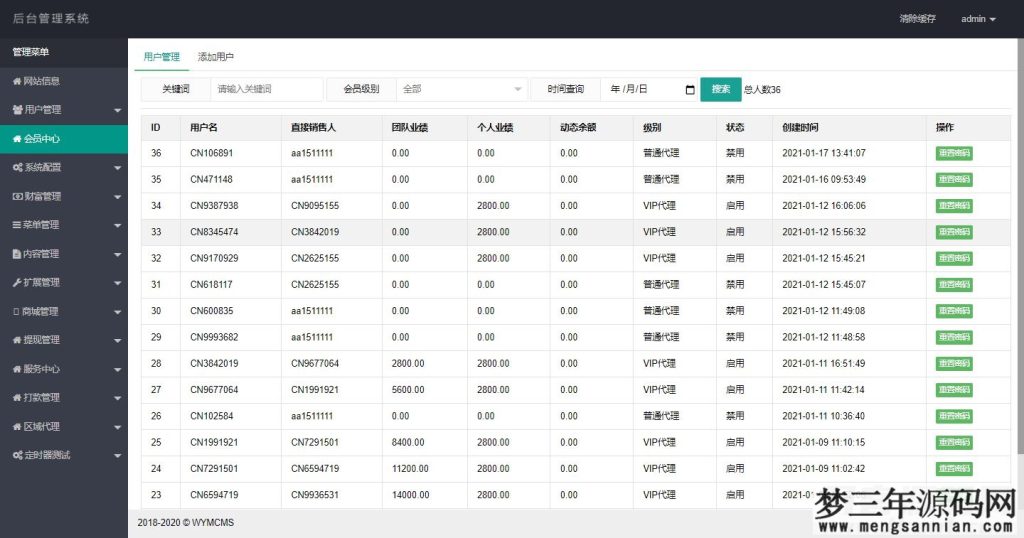The width and height of the screenshot is (1024, 538).
Task: Click the 管理菜单 sidebar header
Action: pos(31,52)
